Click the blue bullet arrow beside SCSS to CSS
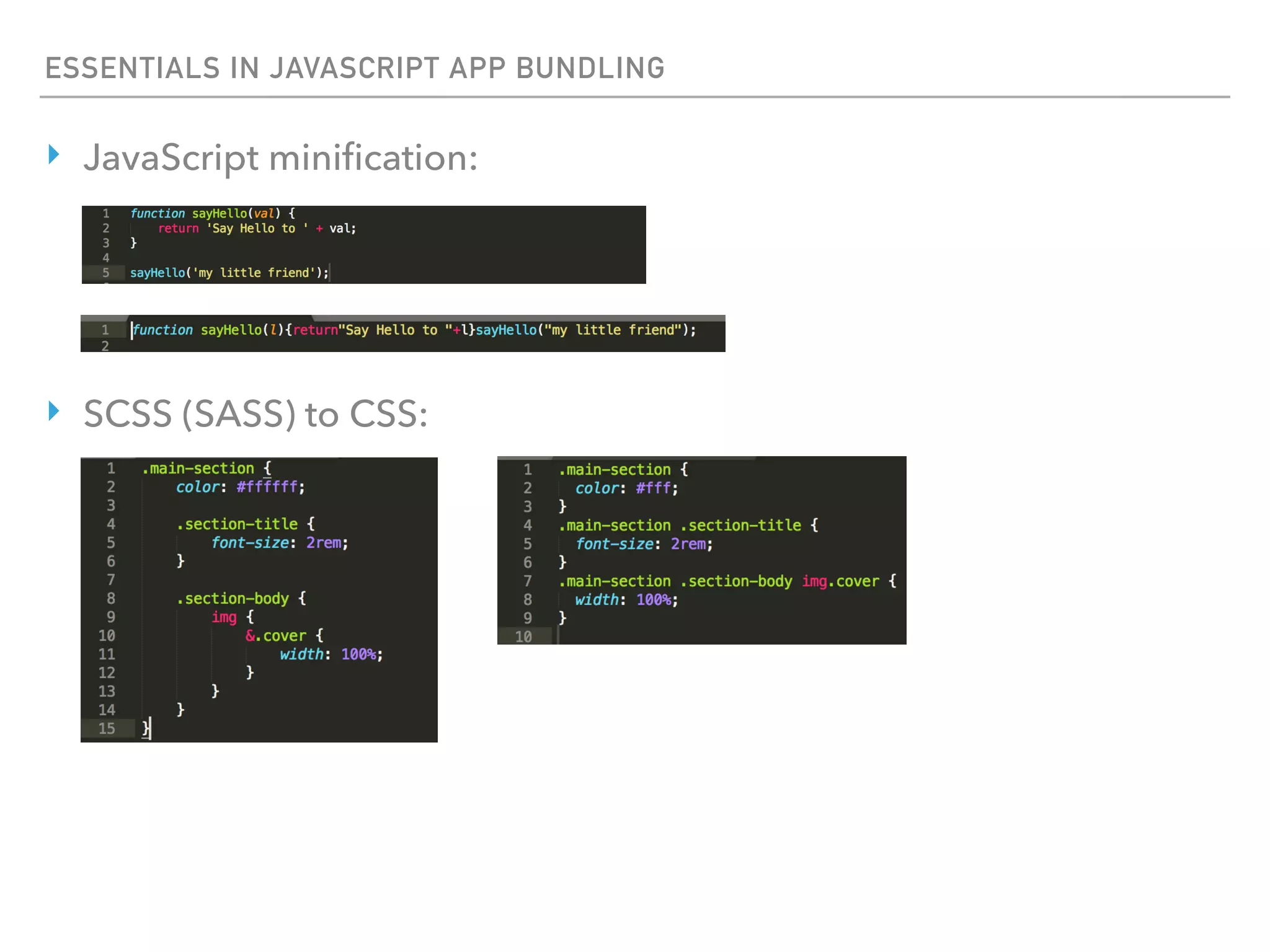Image resolution: width=1270 pixels, height=952 pixels. tap(54, 411)
